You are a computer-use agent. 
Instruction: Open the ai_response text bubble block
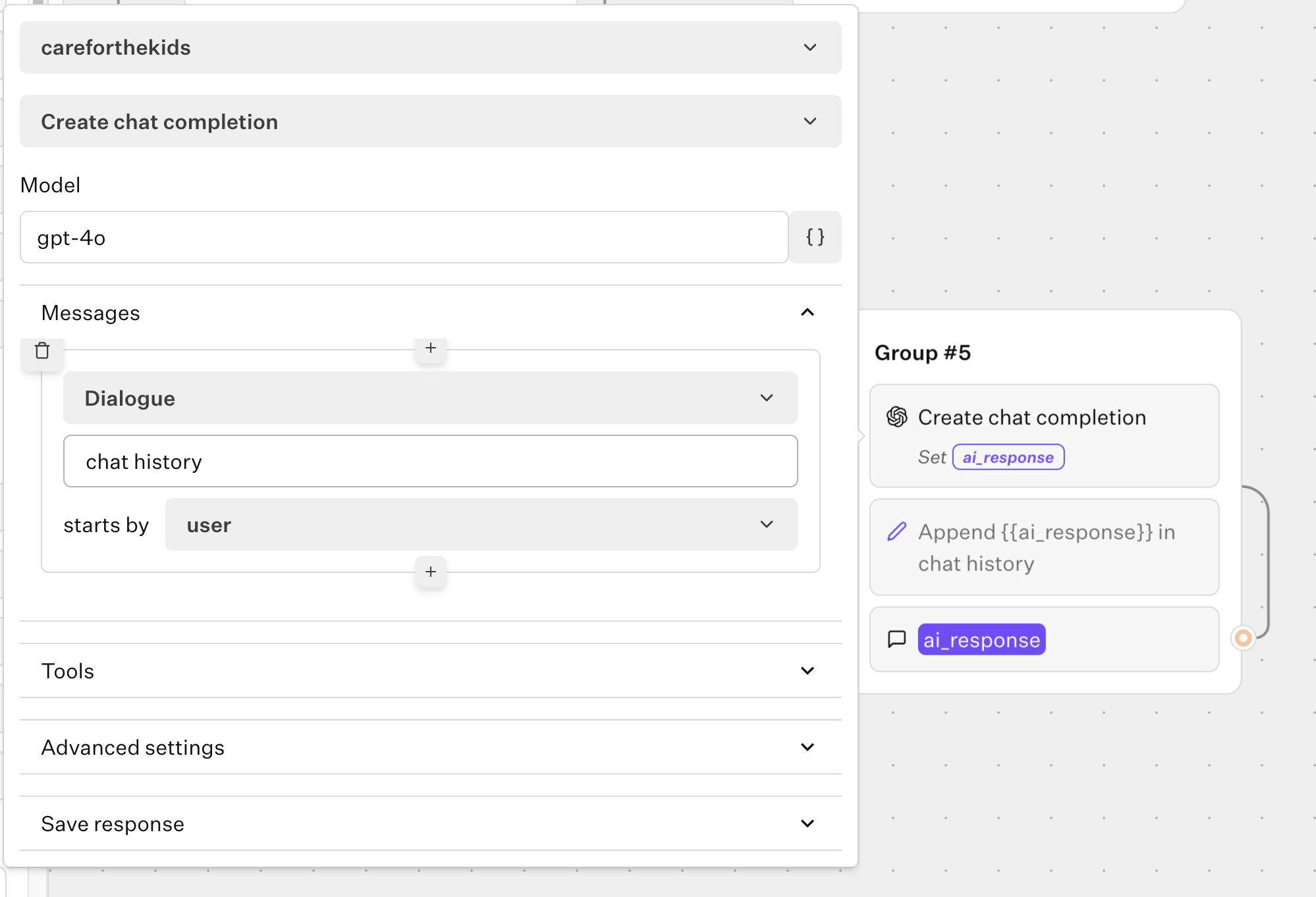1044,639
